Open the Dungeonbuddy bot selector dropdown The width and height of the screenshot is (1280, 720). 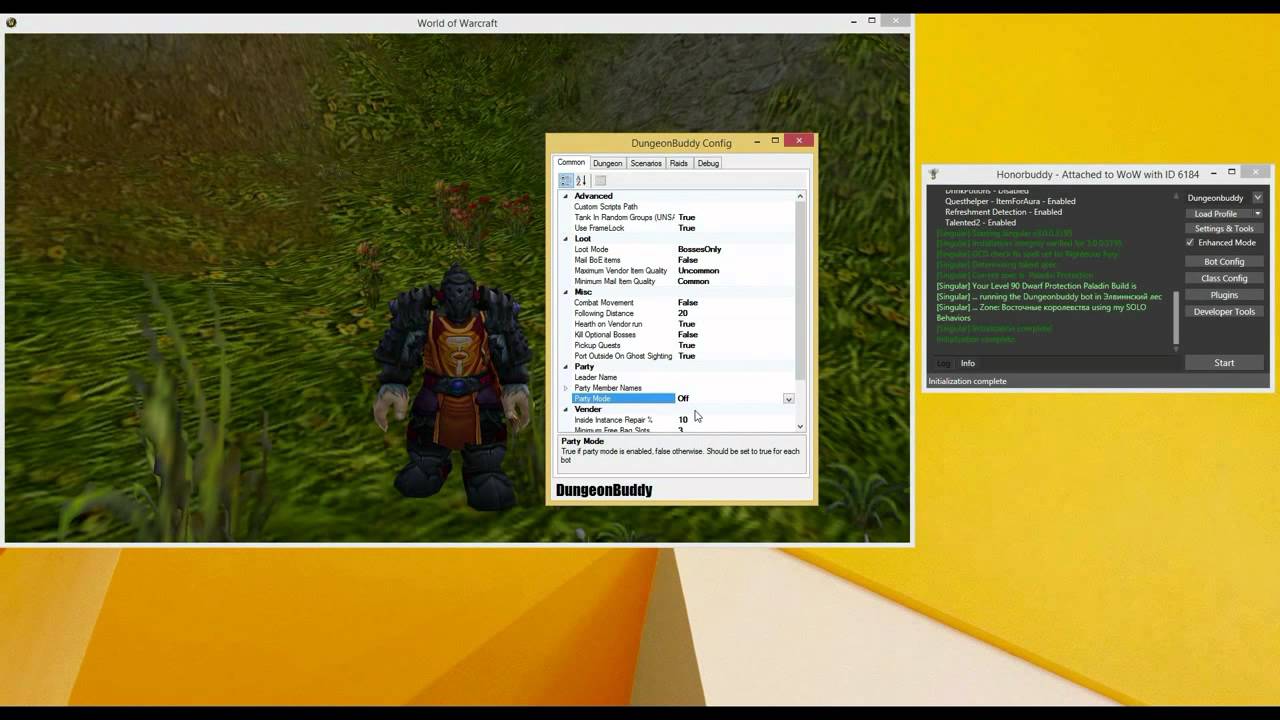click(1258, 198)
